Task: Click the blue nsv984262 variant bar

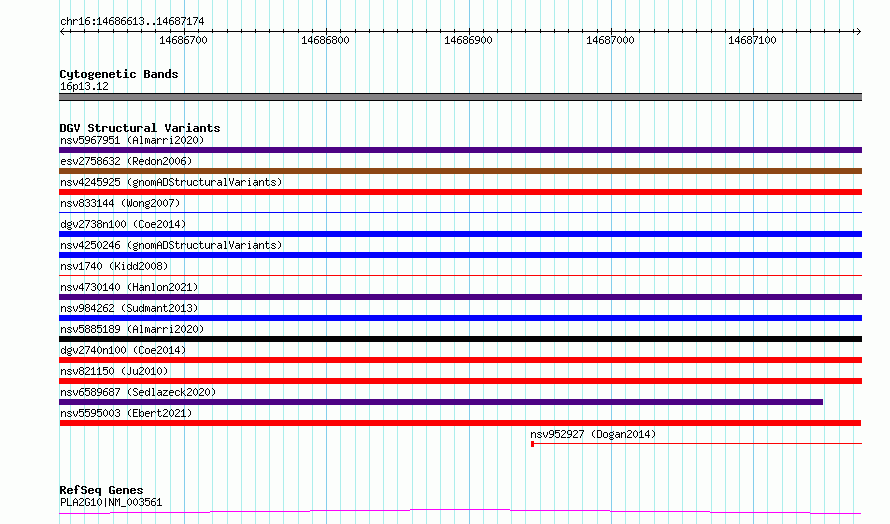Action: tap(460, 318)
